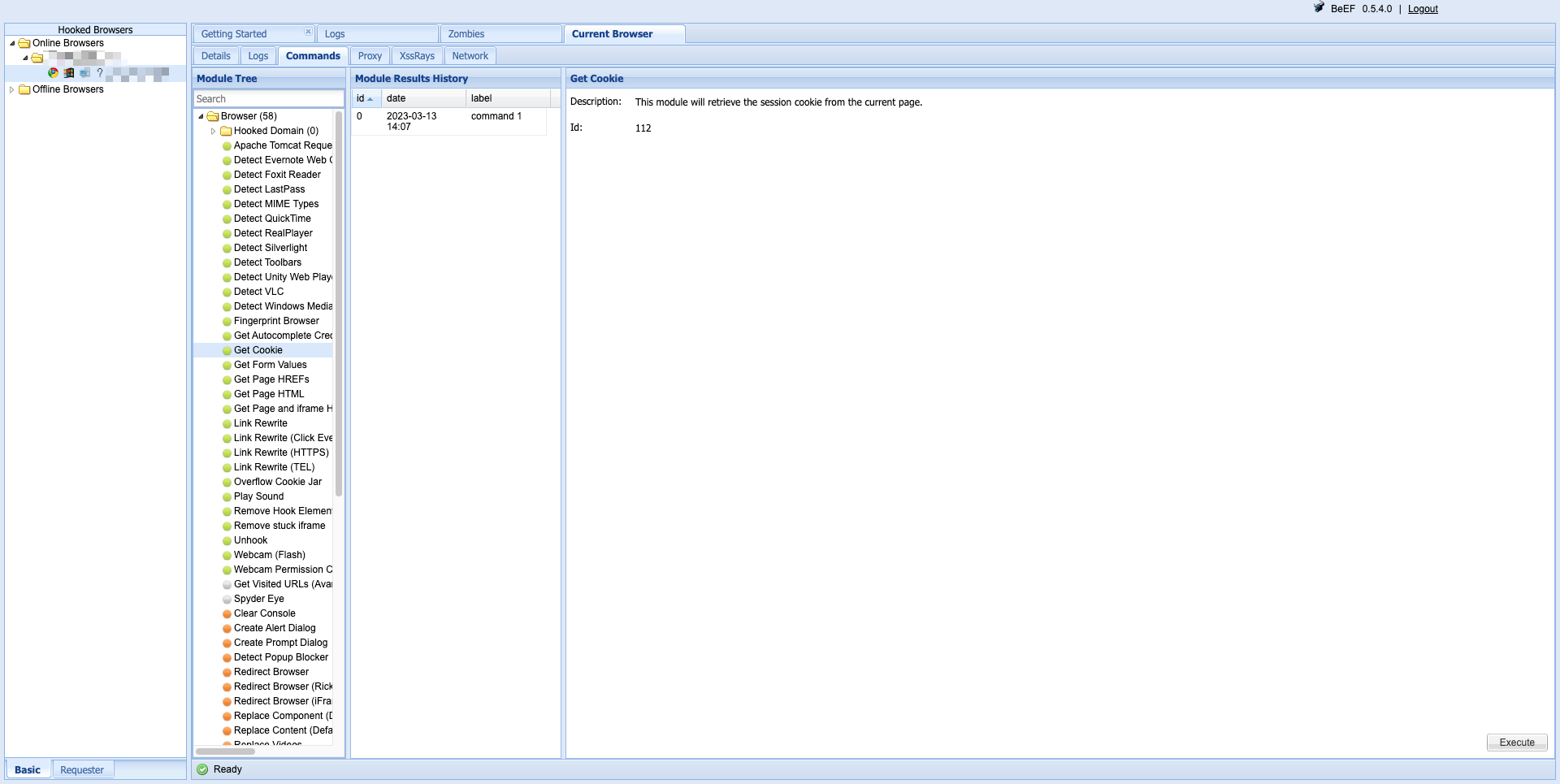Viewport: 1560px width, 784px height.
Task: Click the Chrome icon of the hooked browser
Action: (x=54, y=73)
